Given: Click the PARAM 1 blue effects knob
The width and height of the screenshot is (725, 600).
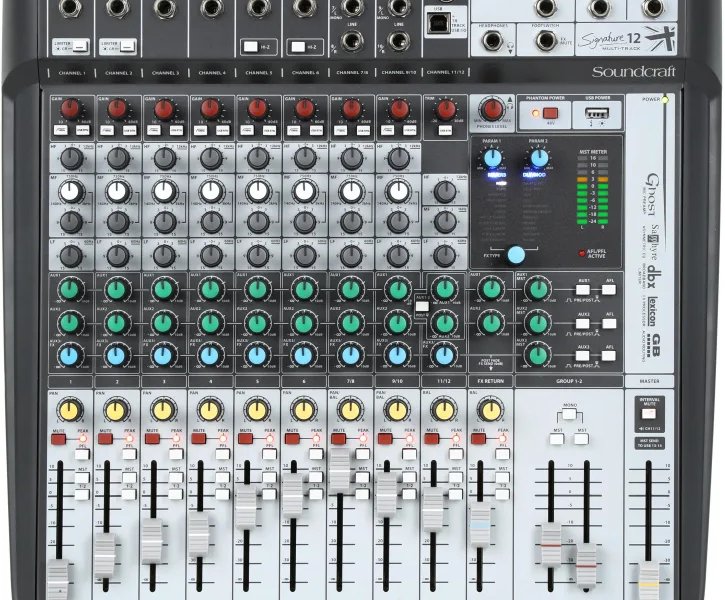Looking at the screenshot, I should point(492,158).
